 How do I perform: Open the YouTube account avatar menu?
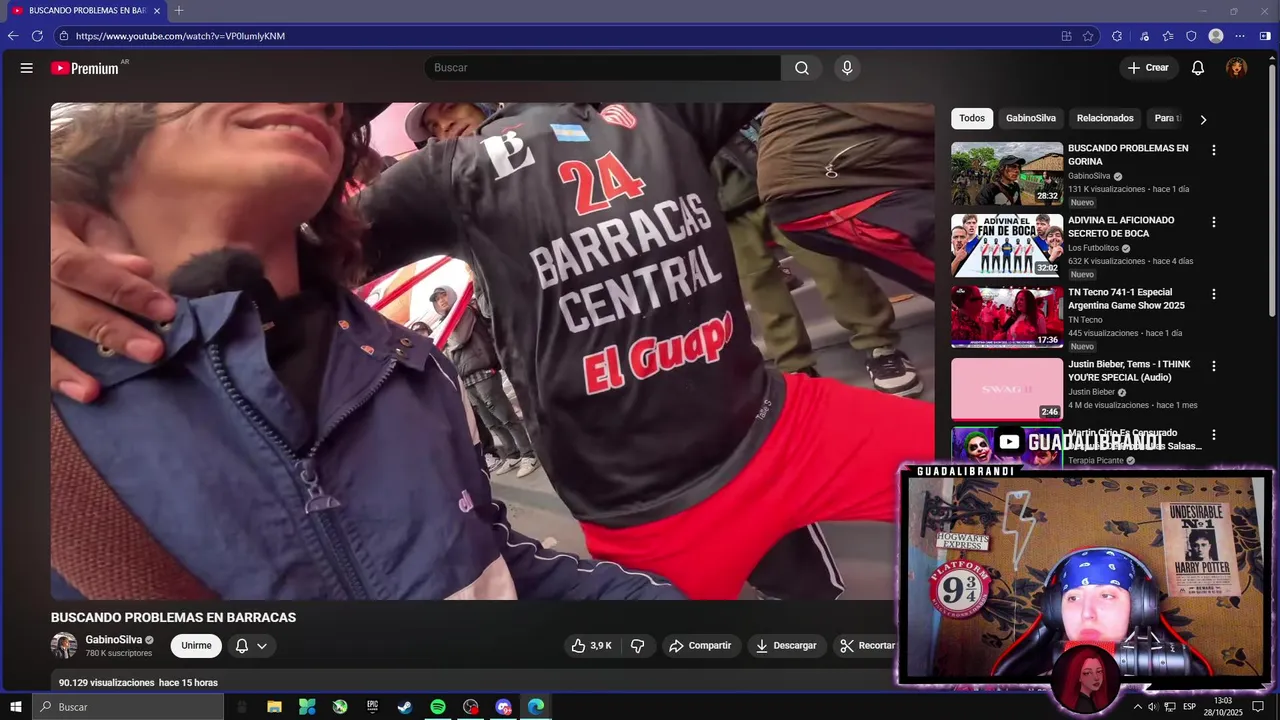(1237, 68)
